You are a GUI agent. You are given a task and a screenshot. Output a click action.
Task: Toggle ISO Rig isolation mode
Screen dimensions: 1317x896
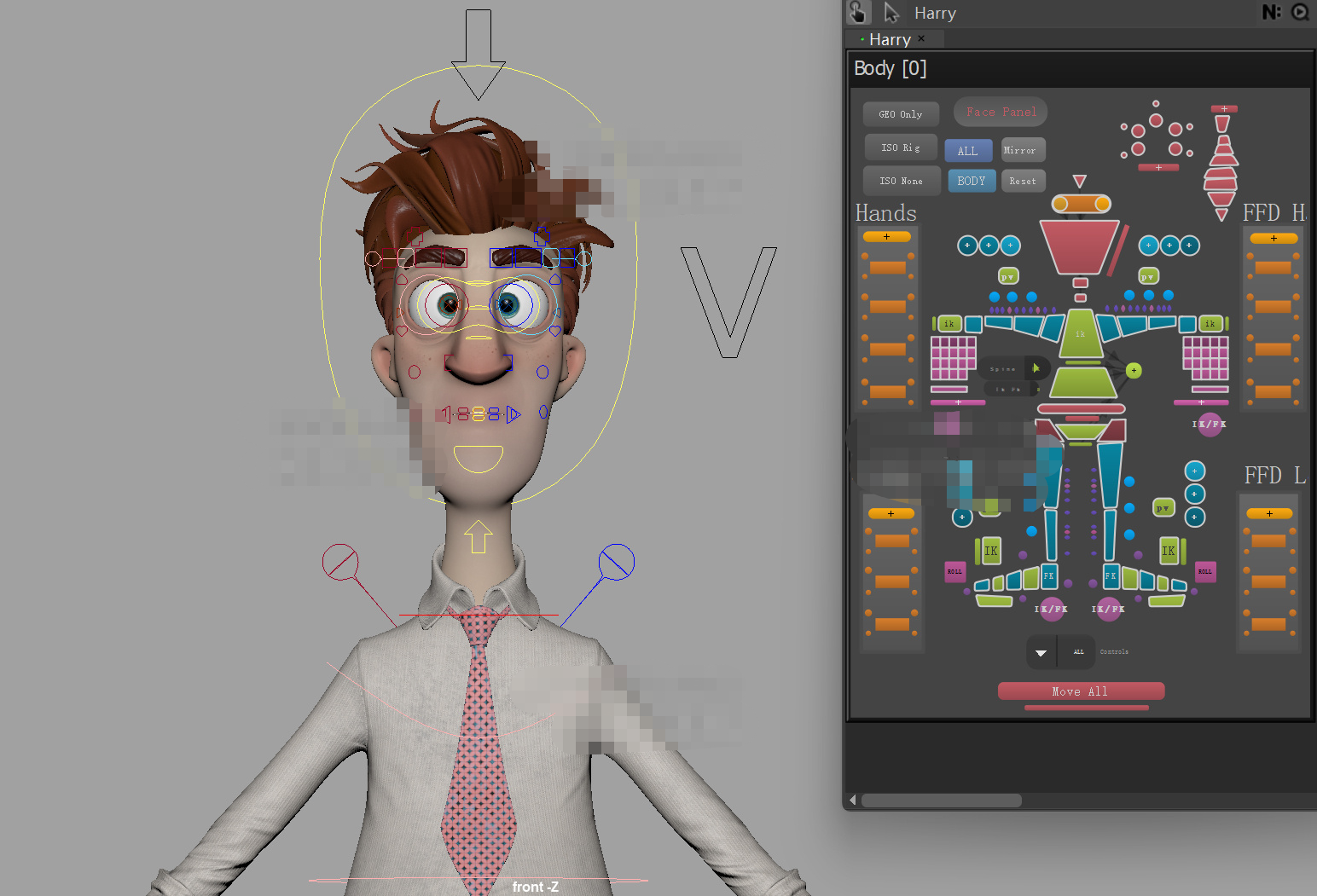coord(900,147)
